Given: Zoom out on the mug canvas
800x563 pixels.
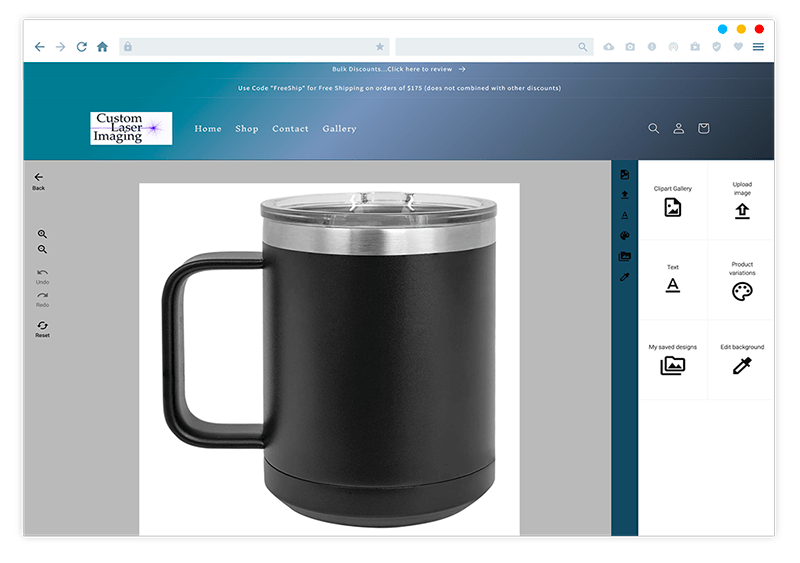Looking at the screenshot, I should [x=42, y=249].
